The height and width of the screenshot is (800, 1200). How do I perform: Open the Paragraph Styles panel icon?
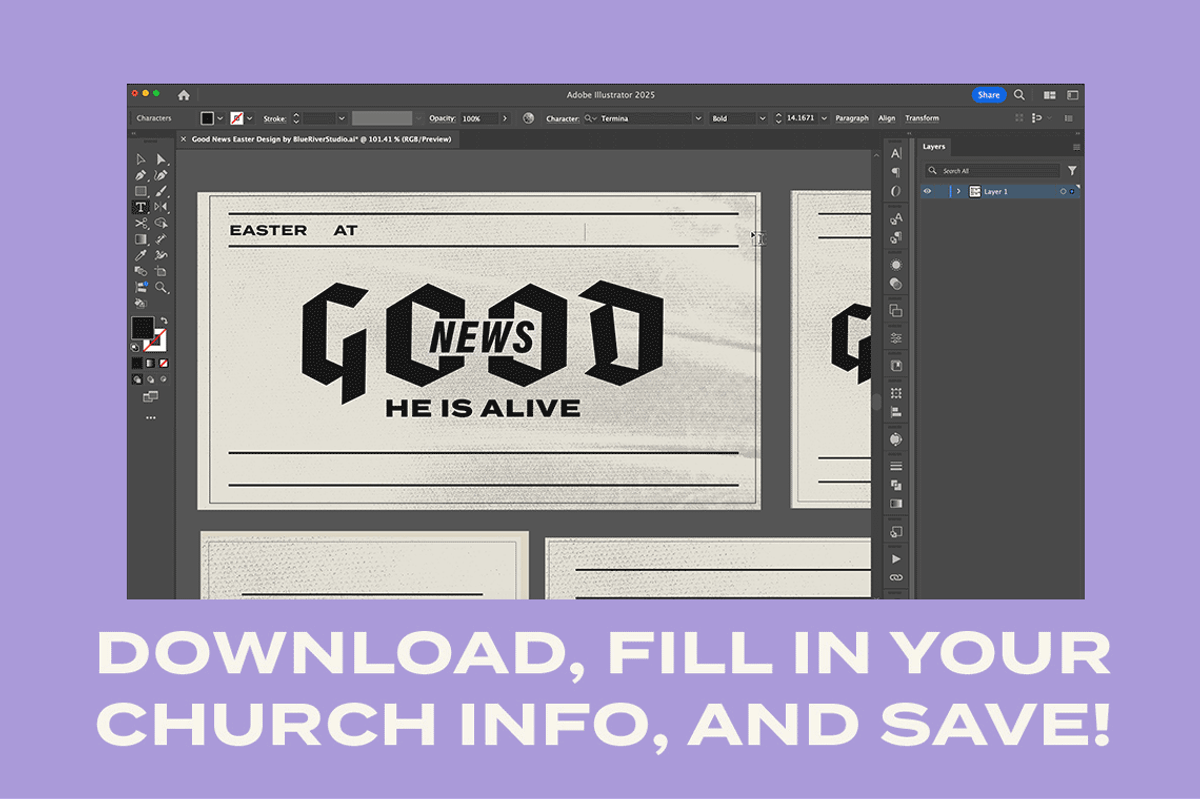click(x=895, y=238)
